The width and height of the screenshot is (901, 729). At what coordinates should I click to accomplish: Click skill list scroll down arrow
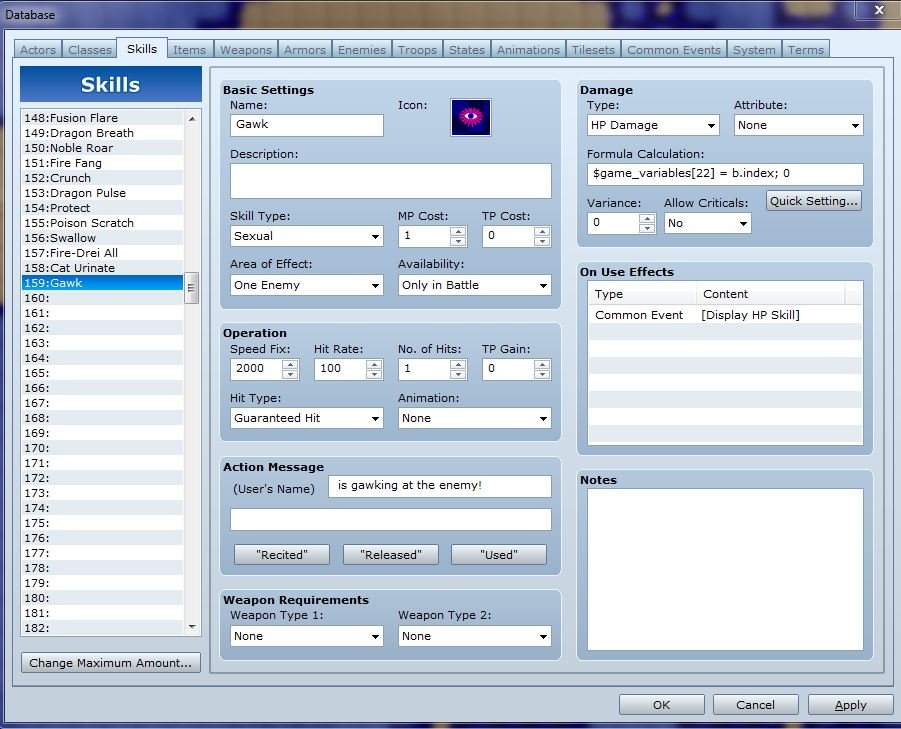192,627
